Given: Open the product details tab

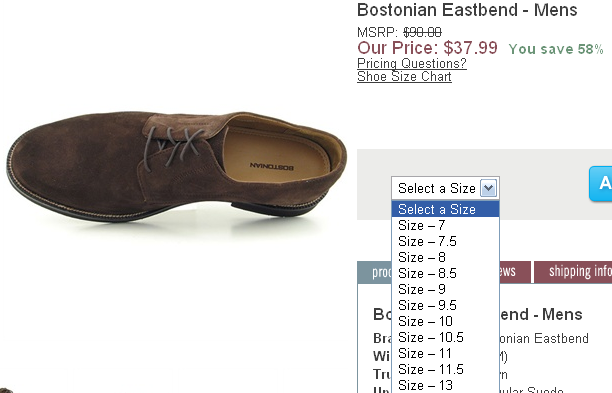Looking at the screenshot, I should pos(375,272).
